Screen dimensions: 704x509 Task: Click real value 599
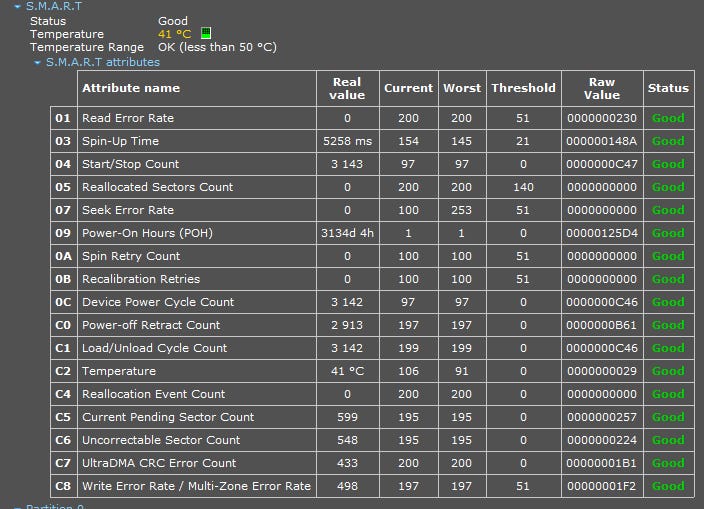(348, 417)
